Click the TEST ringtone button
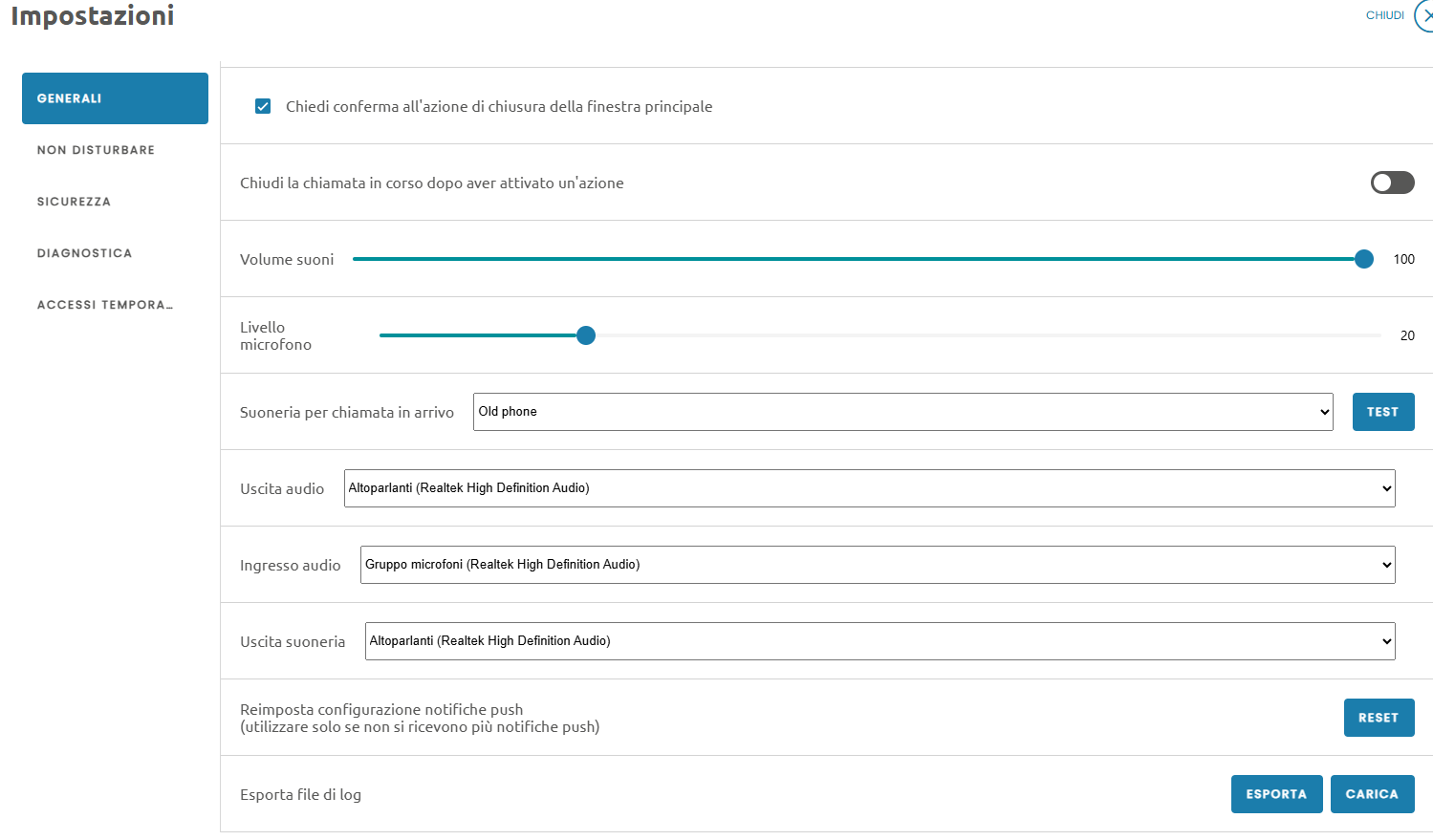 (1382, 412)
